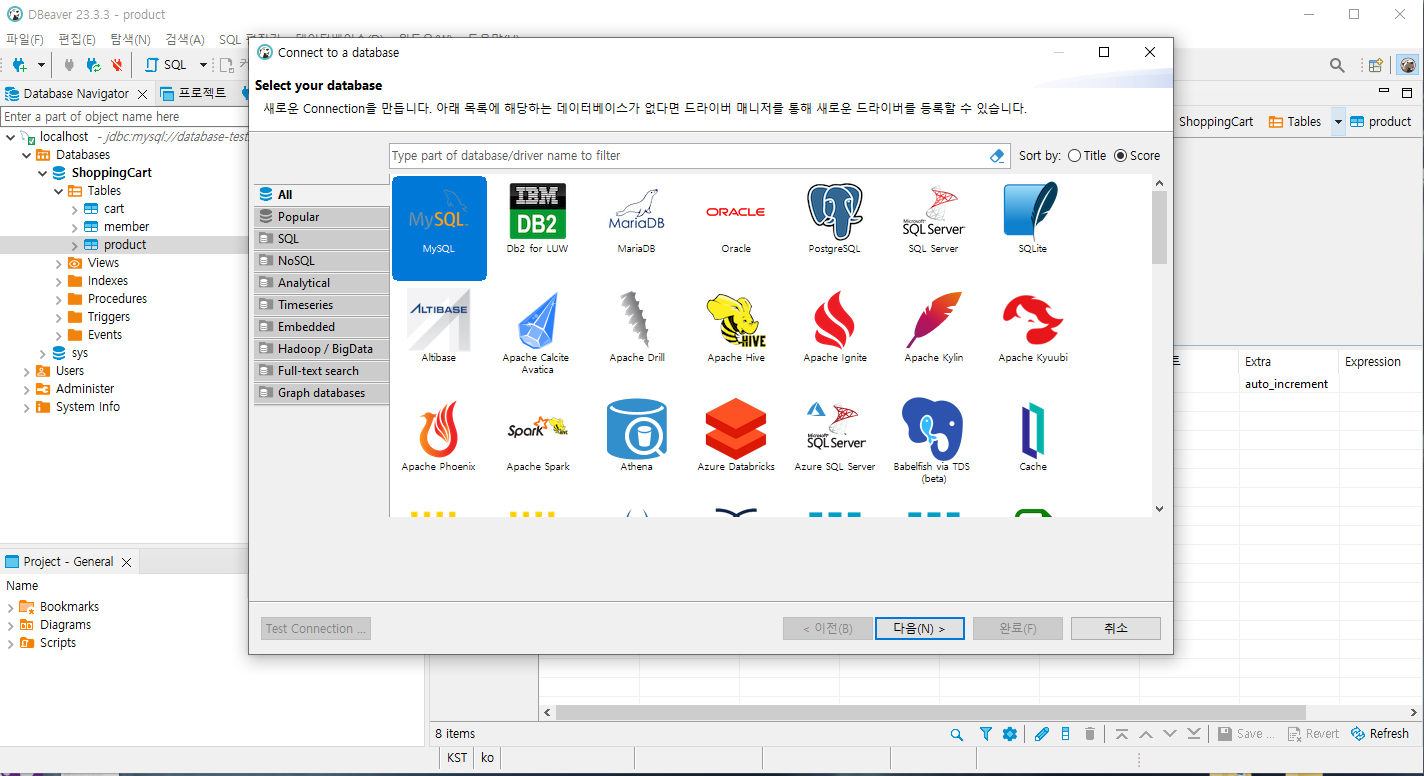Screen dimensions: 1424x776
Task: Click Refresh in the bottom toolbar
Action: (1379, 734)
